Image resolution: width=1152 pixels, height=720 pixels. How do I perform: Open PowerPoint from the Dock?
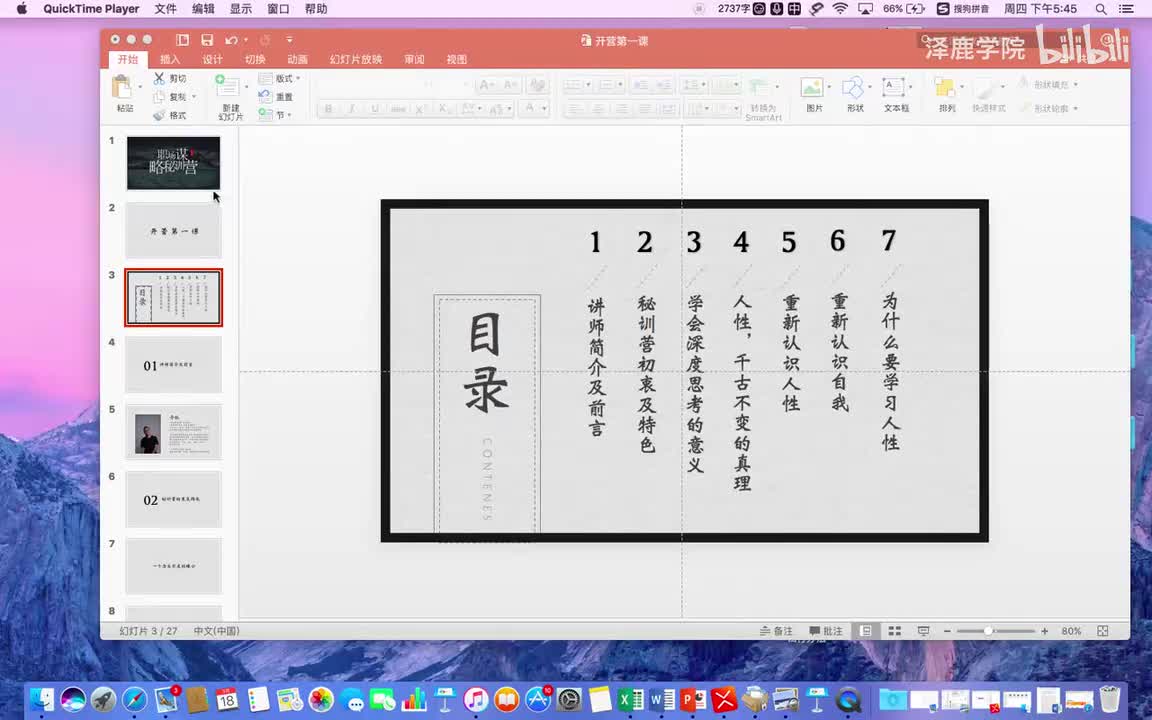[x=693, y=699]
